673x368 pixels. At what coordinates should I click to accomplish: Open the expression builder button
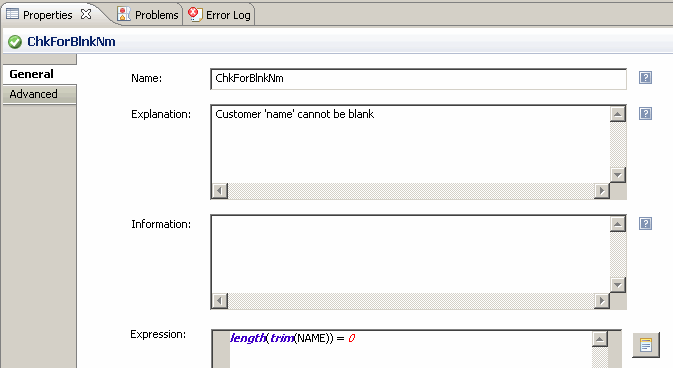click(646, 345)
